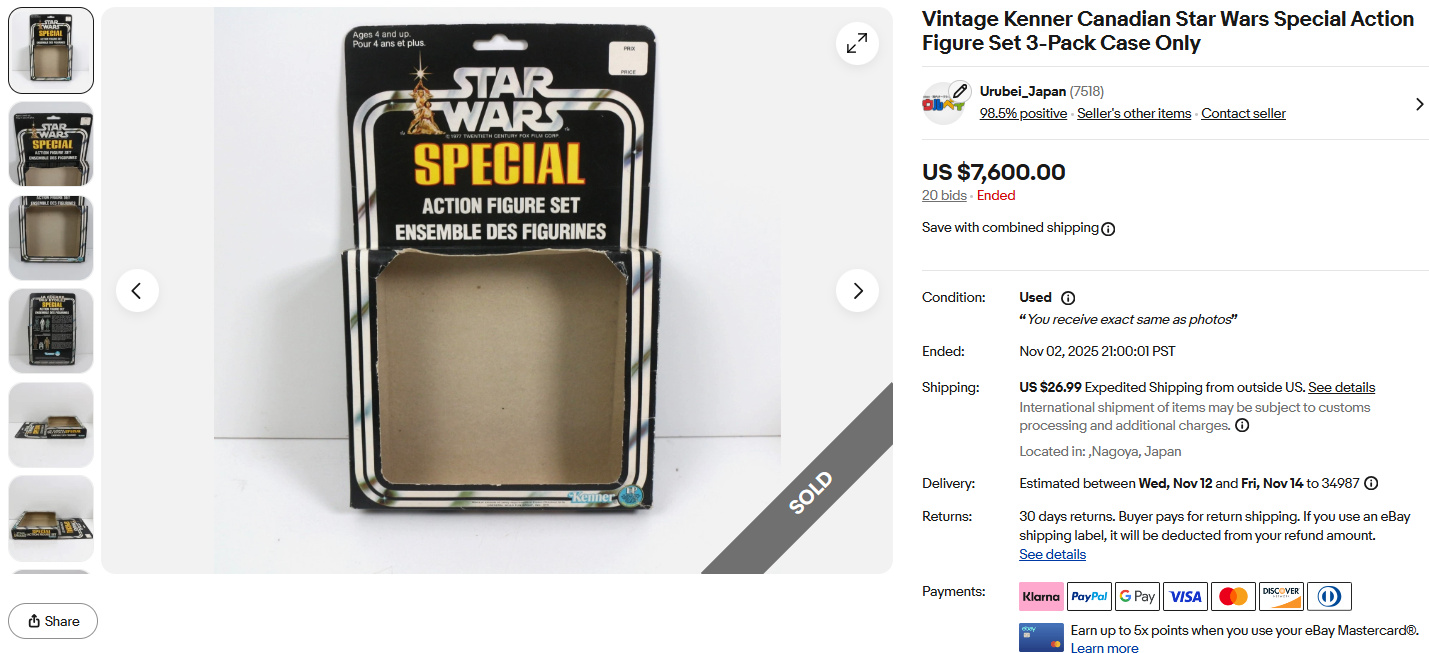Click the PayPal payment icon
The image size is (1429, 653).
[x=1089, y=596]
